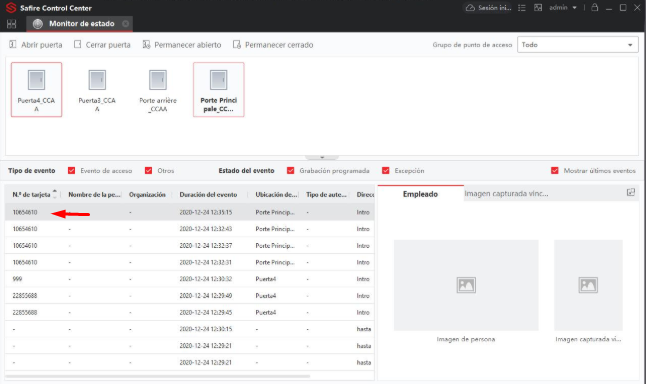The height and width of the screenshot is (384, 646).
Task: Toggle Evento de acceso checkbox
Action: pyautogui.click(x=72, y=171)
